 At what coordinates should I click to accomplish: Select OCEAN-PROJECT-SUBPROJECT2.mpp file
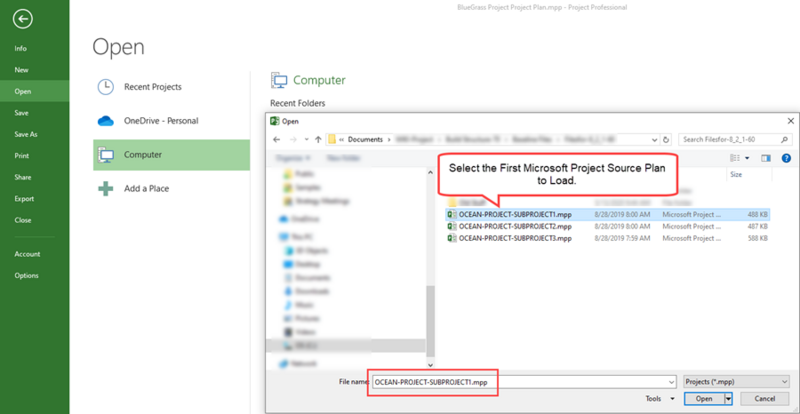[x=608, y=226]
